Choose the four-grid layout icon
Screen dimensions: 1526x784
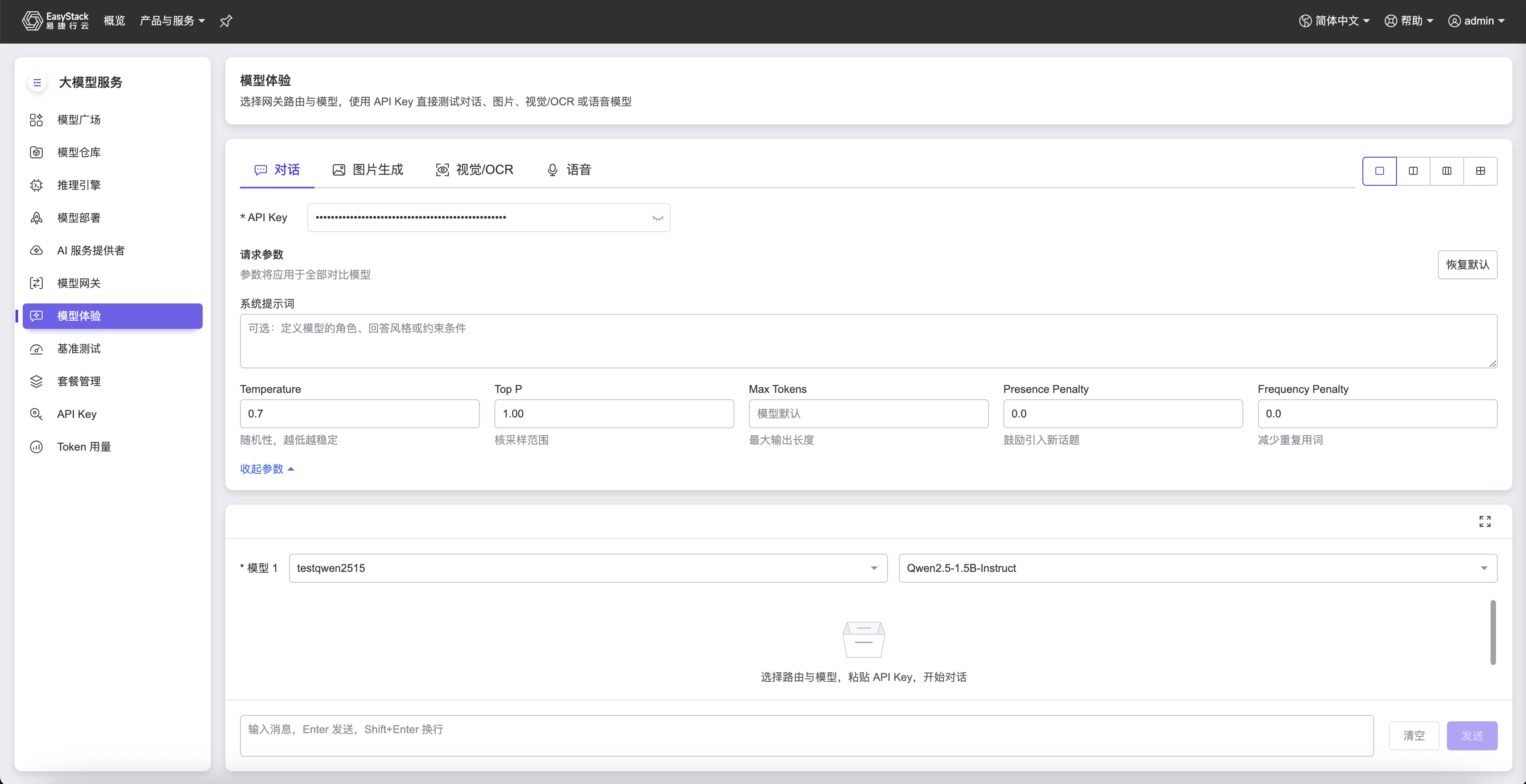pyautogui.click(x=1481, y=171)
